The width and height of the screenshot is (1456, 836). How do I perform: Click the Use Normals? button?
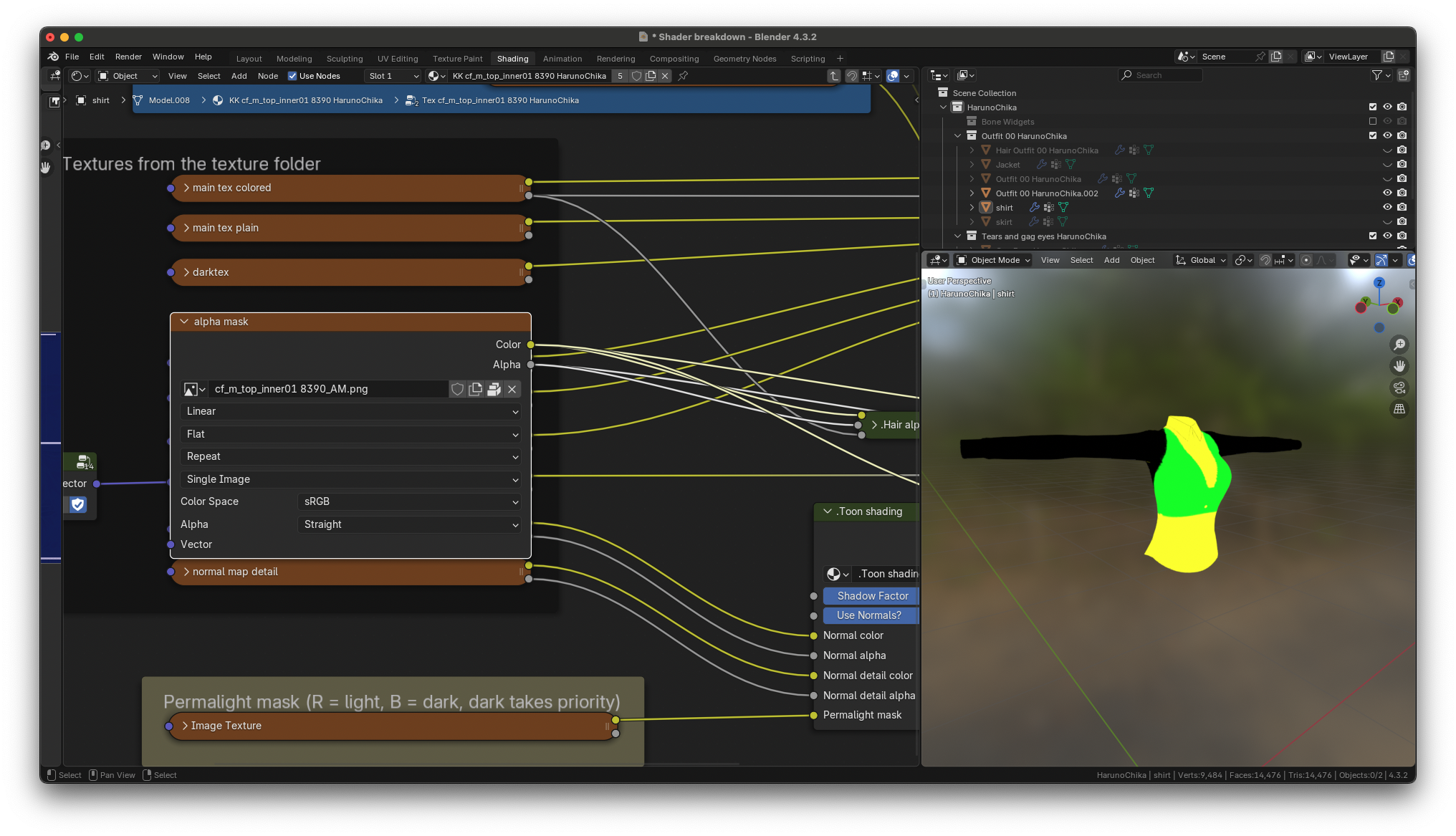869,615
